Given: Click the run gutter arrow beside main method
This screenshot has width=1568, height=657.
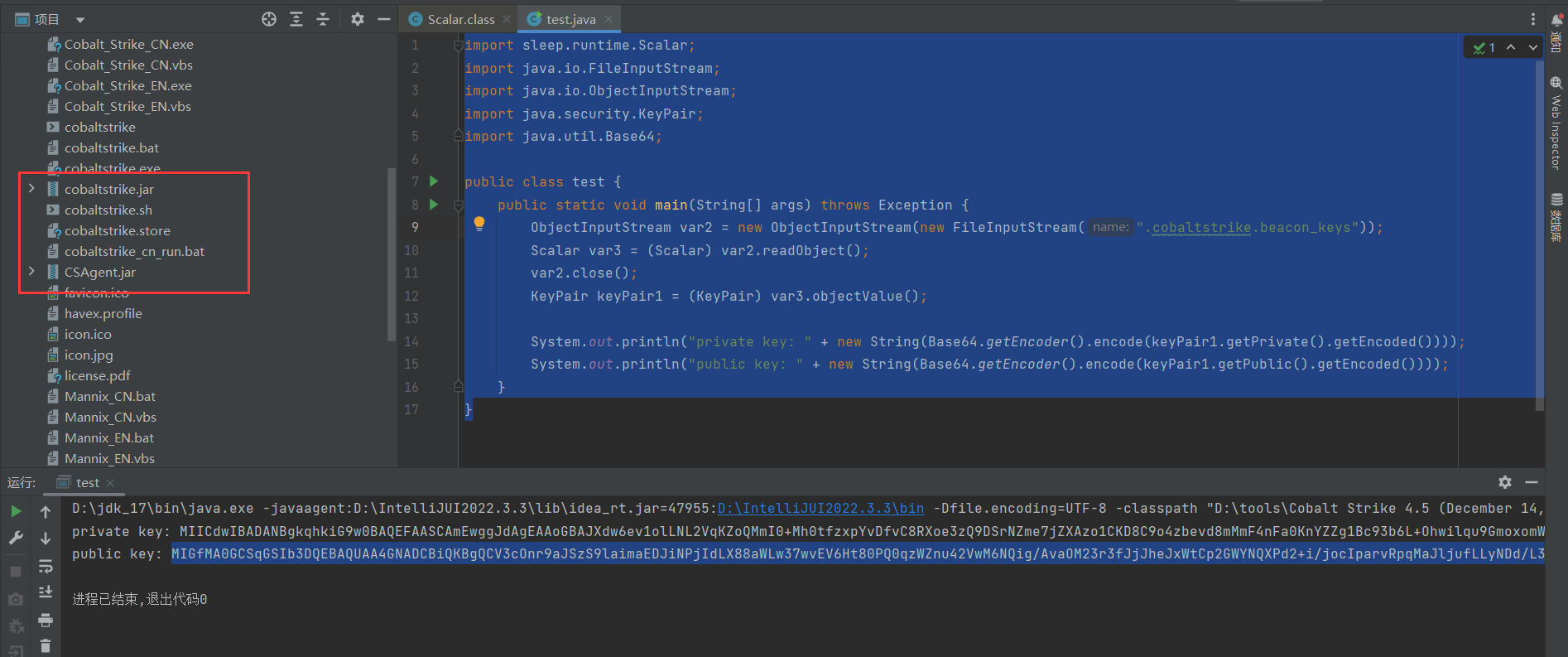Looking at the screenshot, I should [434, 204].
